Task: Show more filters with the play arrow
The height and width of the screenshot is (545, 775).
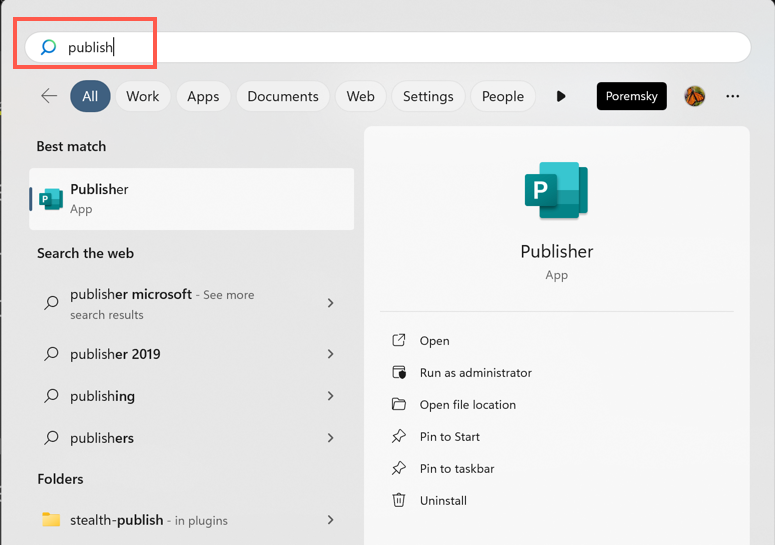Action: coord(560,96)
